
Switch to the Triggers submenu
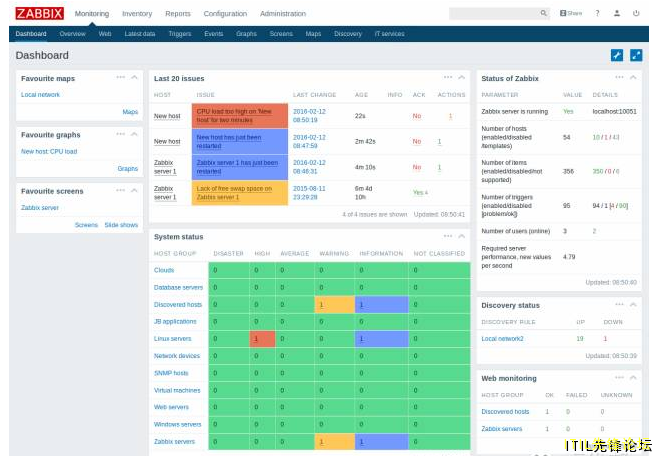(180, 34)
